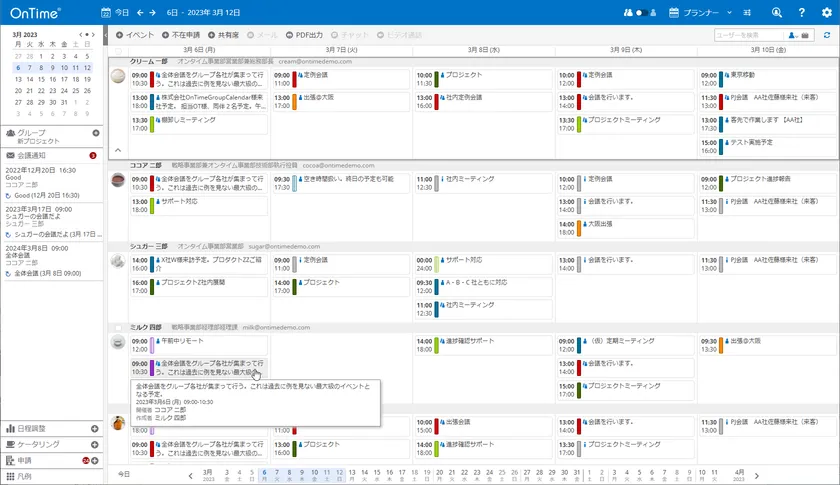
Task: Collapse the left sidebar panel handle
Action: pos(106,35)
